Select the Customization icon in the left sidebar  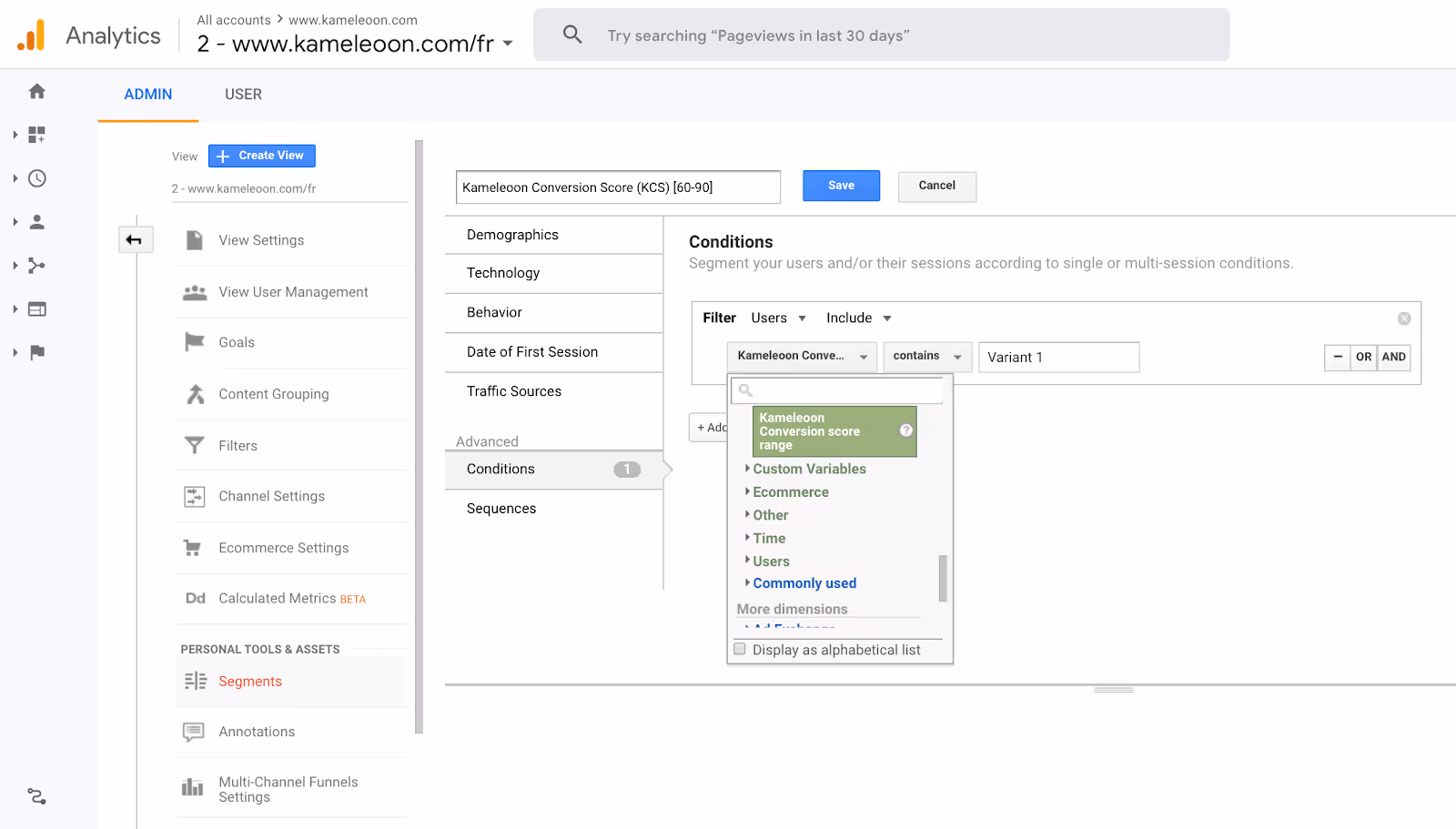[35, 134]
